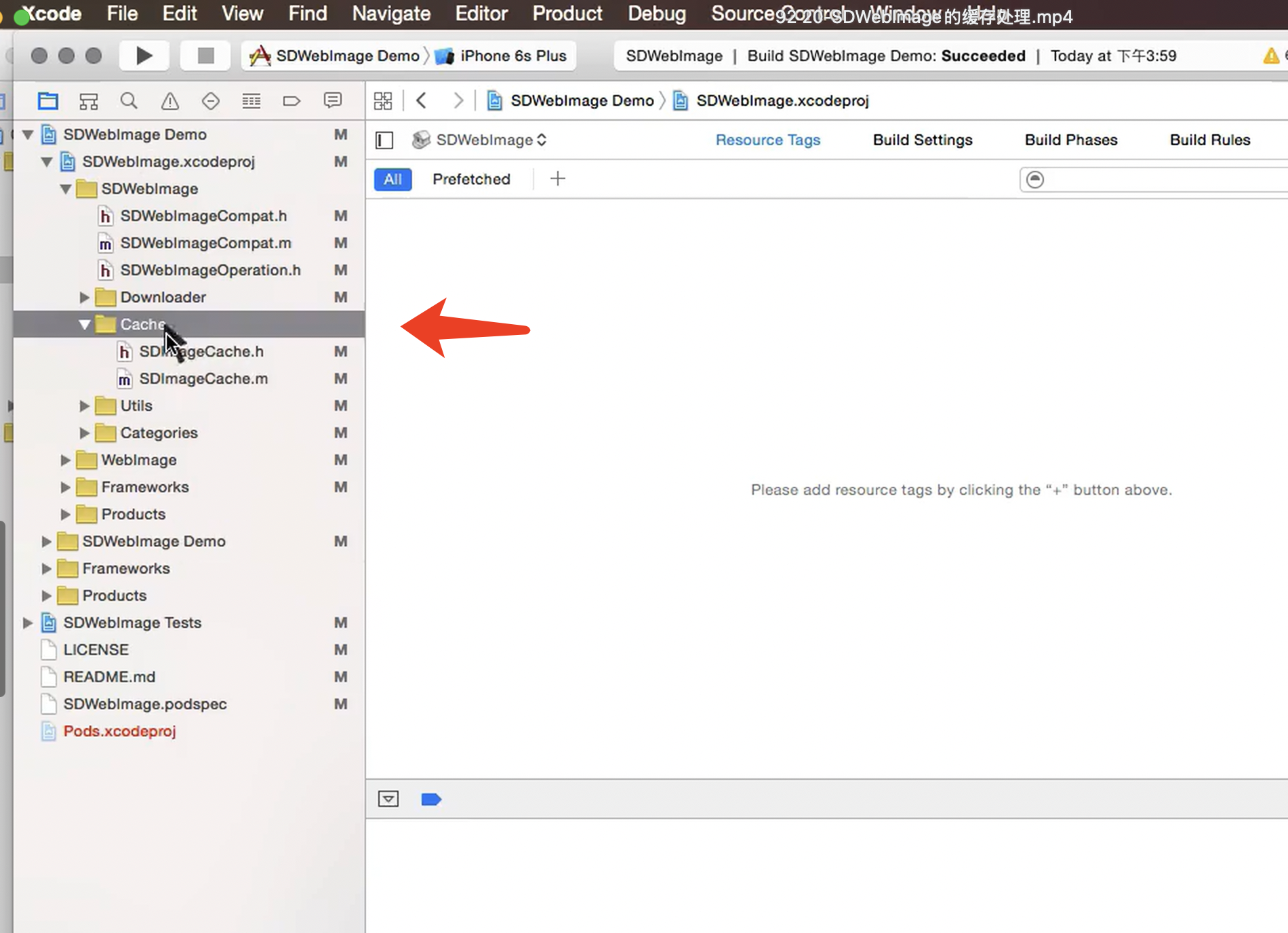Open SDImageCache.h header file
Image resolution: width=1288 pixels, height=933 pixels.
pos(201,351)
